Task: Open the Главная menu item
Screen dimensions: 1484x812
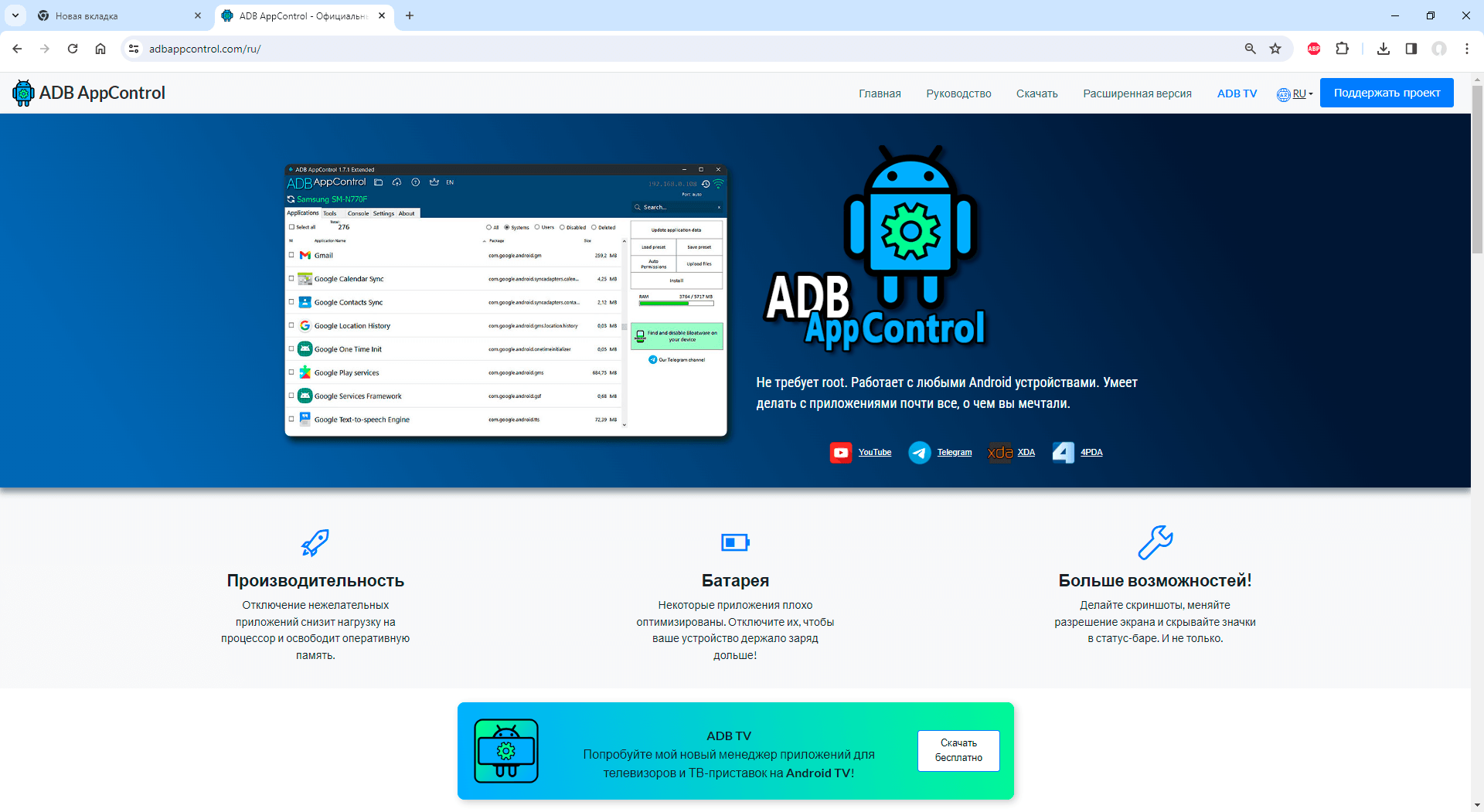Action: coord(880,93)
